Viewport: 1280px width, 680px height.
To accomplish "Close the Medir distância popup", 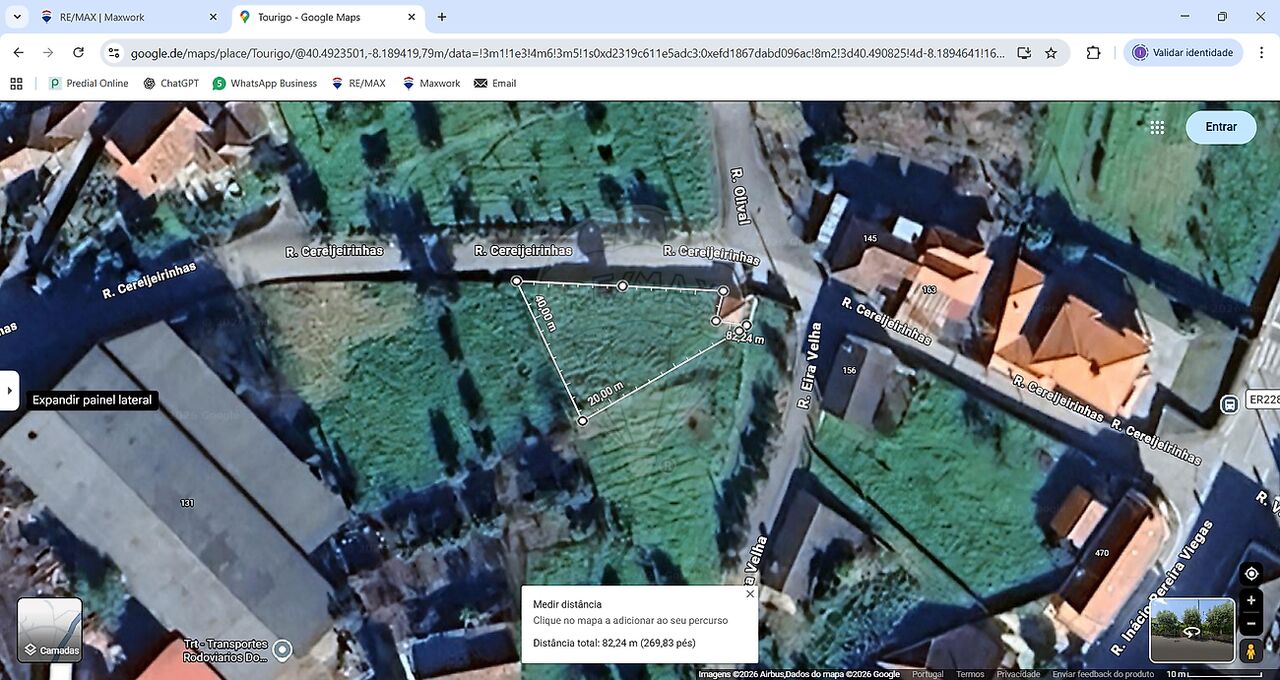I will click(750, 594).
